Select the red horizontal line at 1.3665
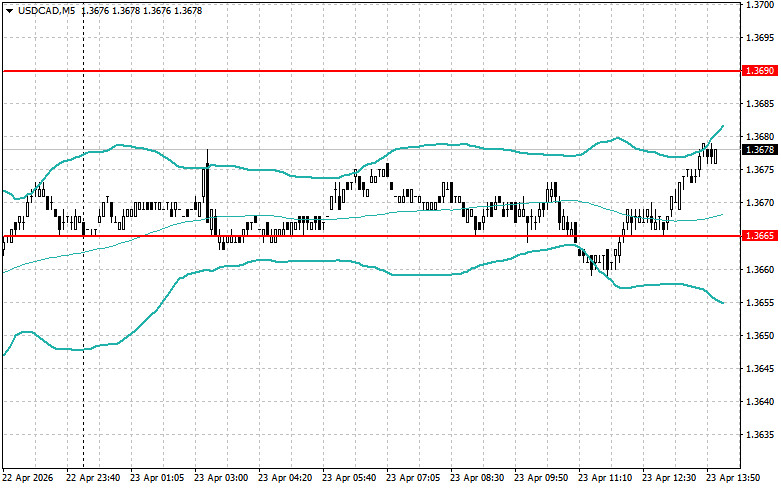781x489 pixels. [x=372, y=236]
